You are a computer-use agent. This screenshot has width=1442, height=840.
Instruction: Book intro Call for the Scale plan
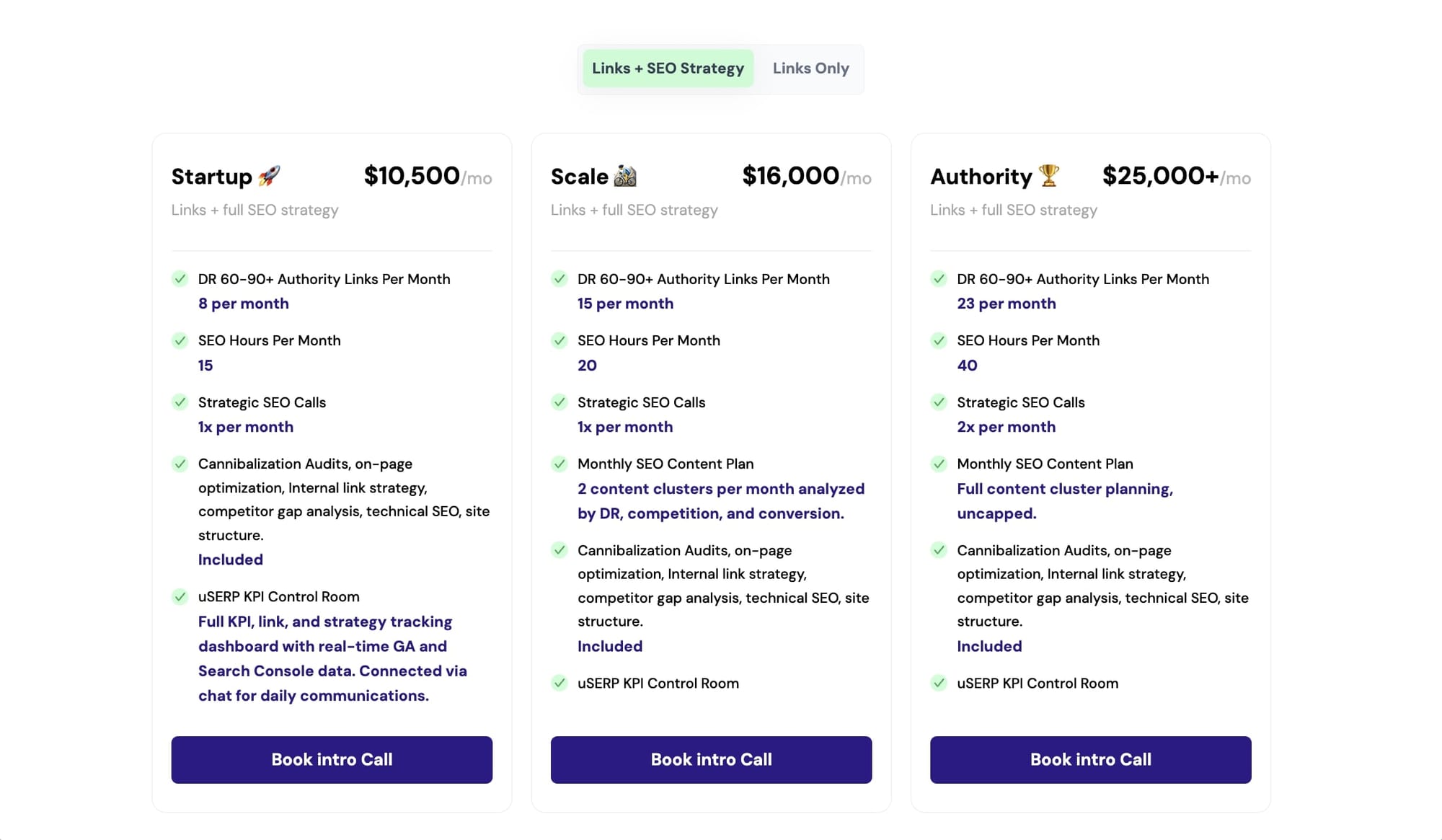pyautogui.click(x=711, y=759)
